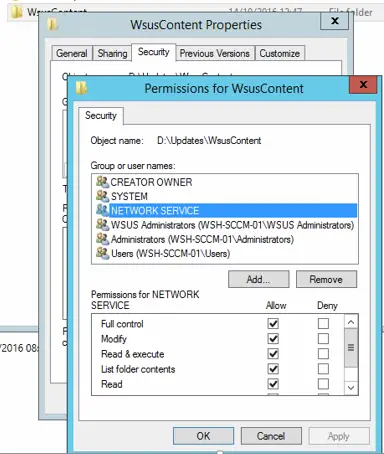Select Security tab in Permissions dialog
384x454 pixels.
101,116
